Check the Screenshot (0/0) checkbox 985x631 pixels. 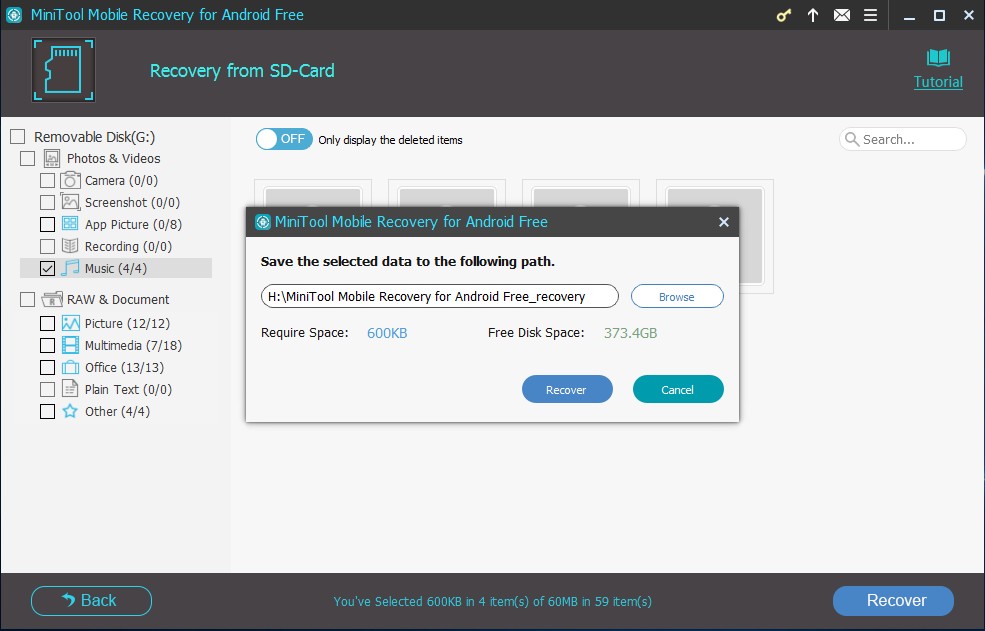(x=47, y=202)
